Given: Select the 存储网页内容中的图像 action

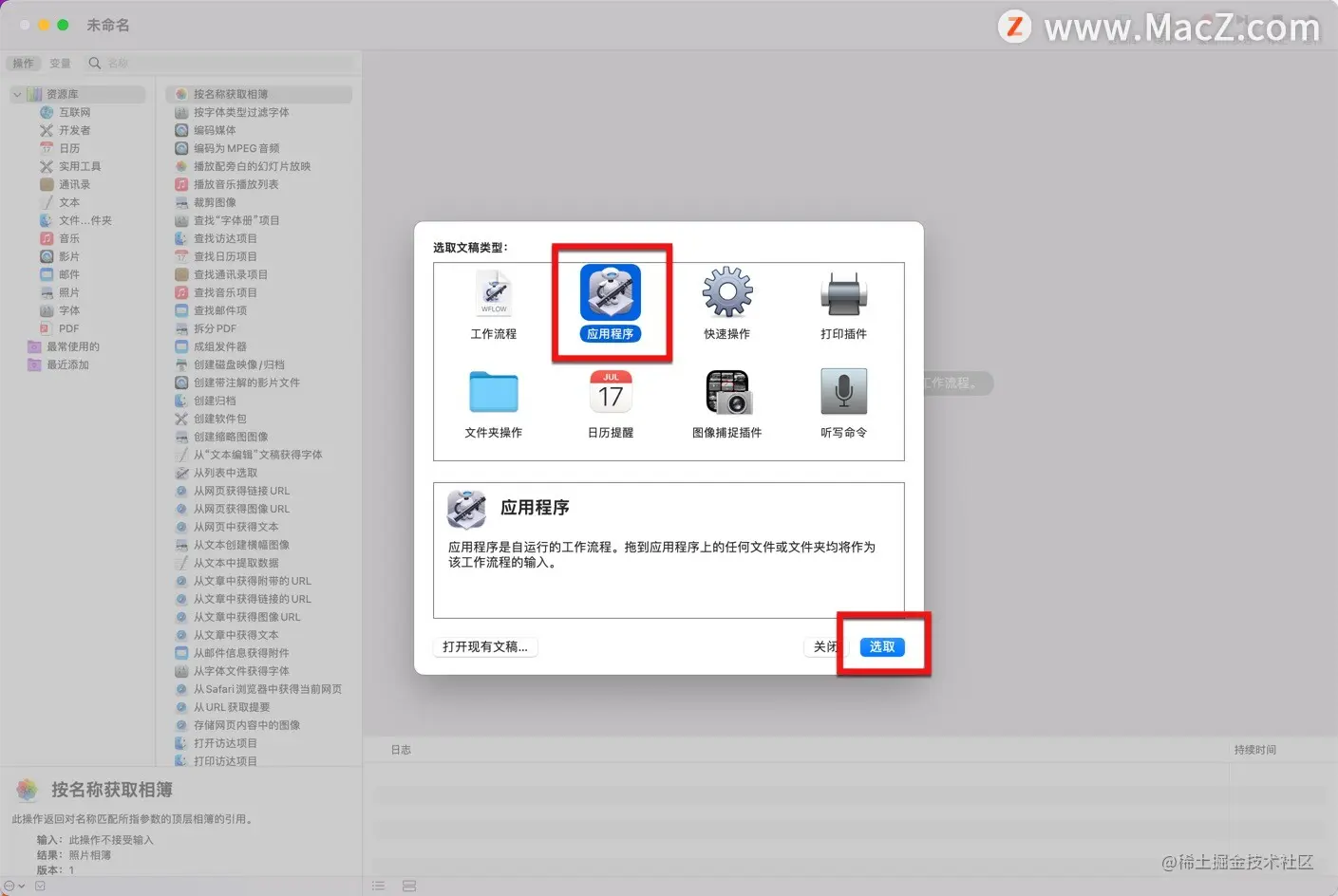Looking at the screenshot, I should pyautogui.click(x=247, y=725).
